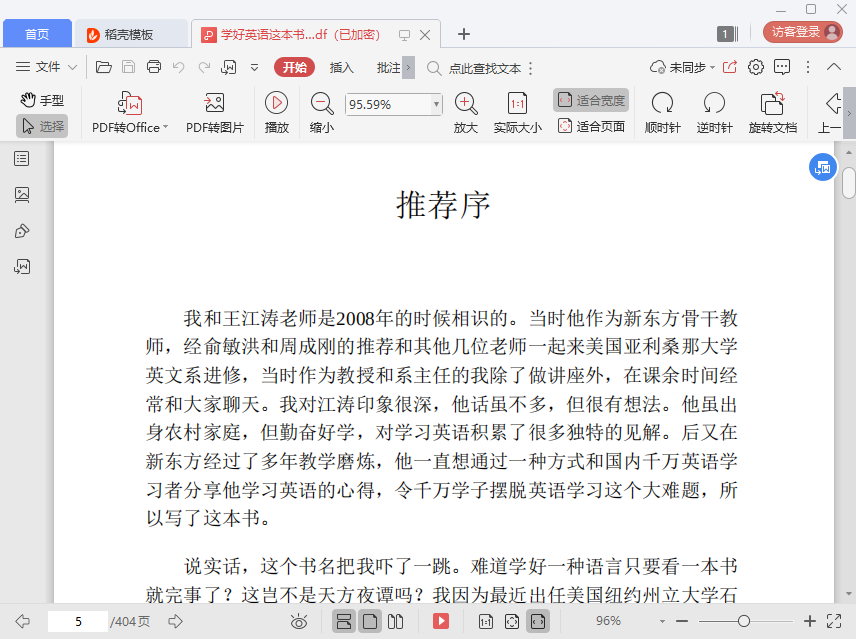Expand the quick access toolbar dropdown
856x639 pixels.
click(254, 68)
